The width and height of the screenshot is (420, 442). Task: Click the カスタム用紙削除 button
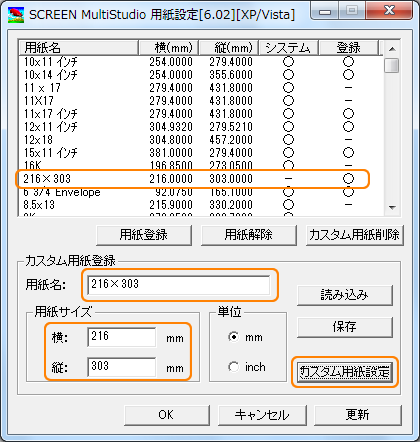click(x=355, y=235)
